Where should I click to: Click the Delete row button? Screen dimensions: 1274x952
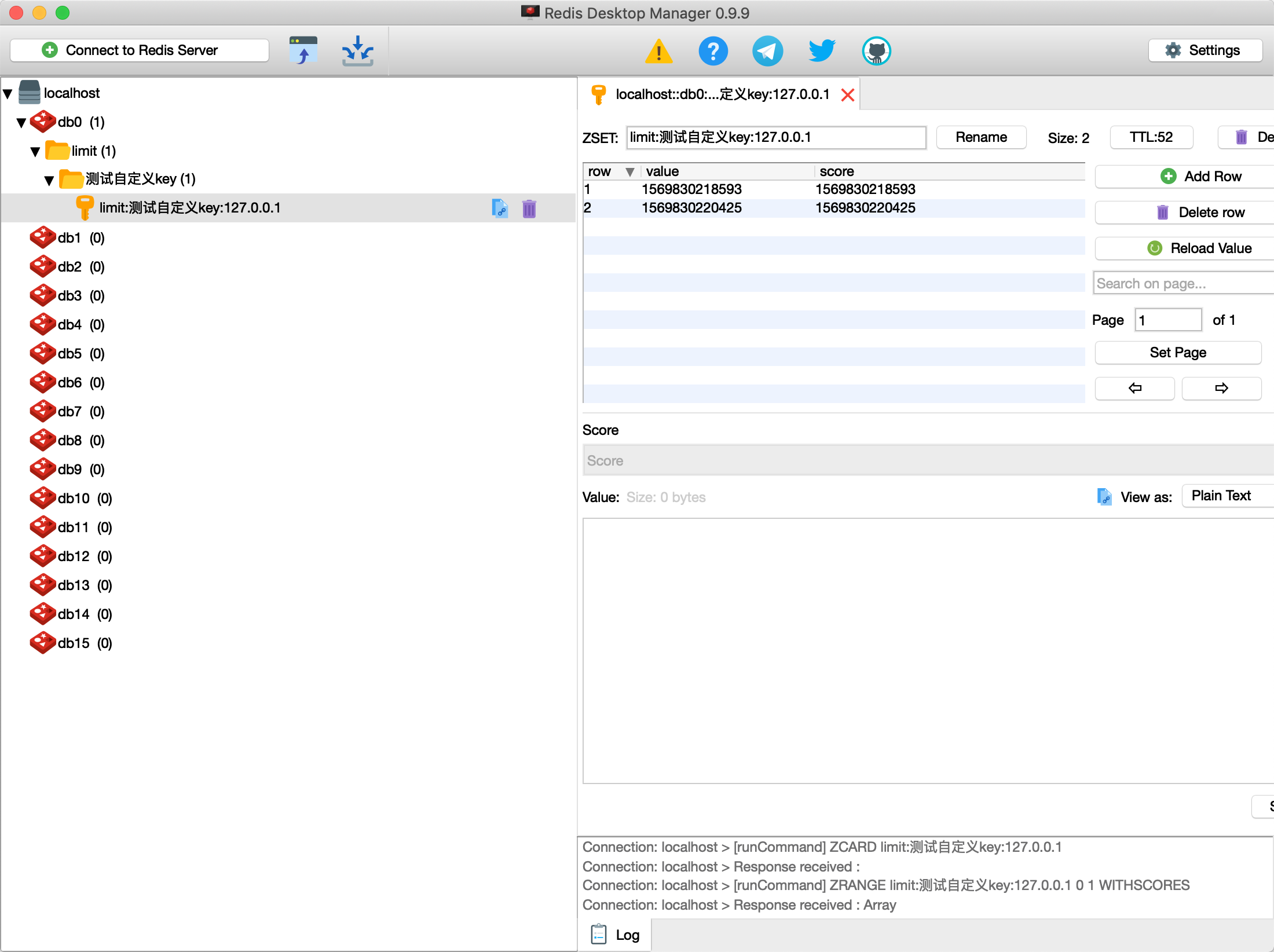tap(1185, 213)
